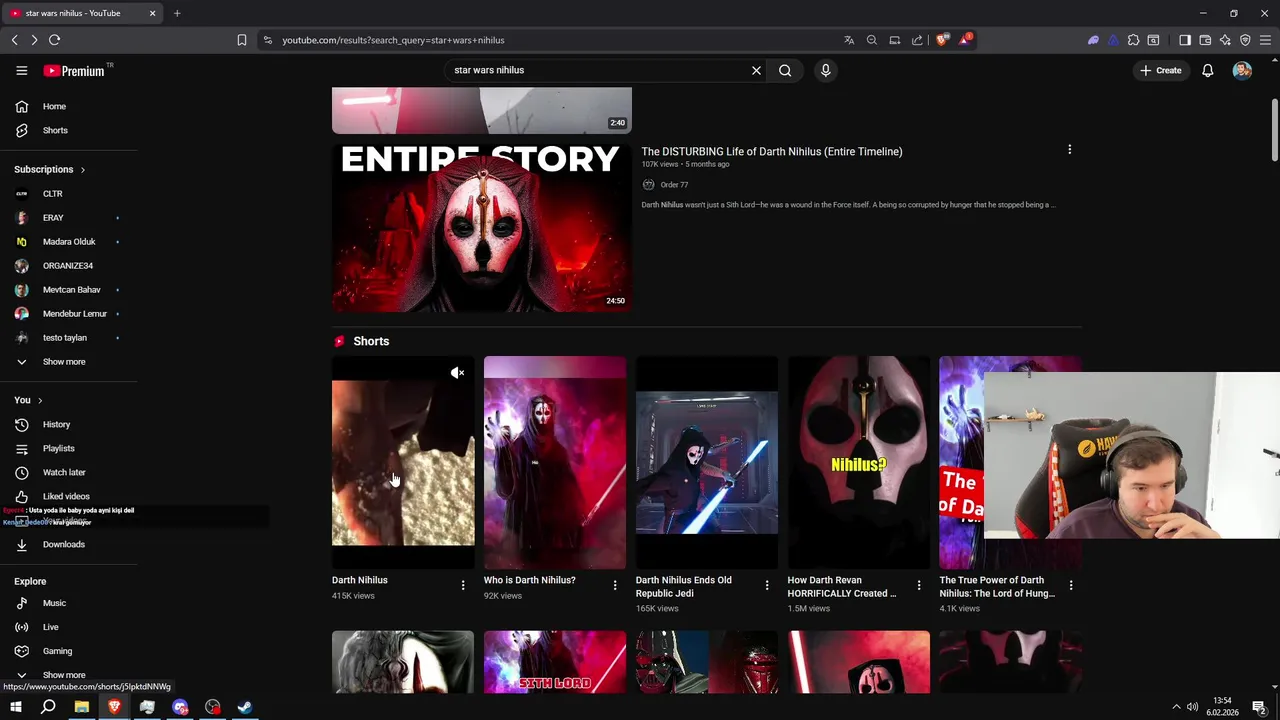Open the zoom control in address bar

coord(872,40)
